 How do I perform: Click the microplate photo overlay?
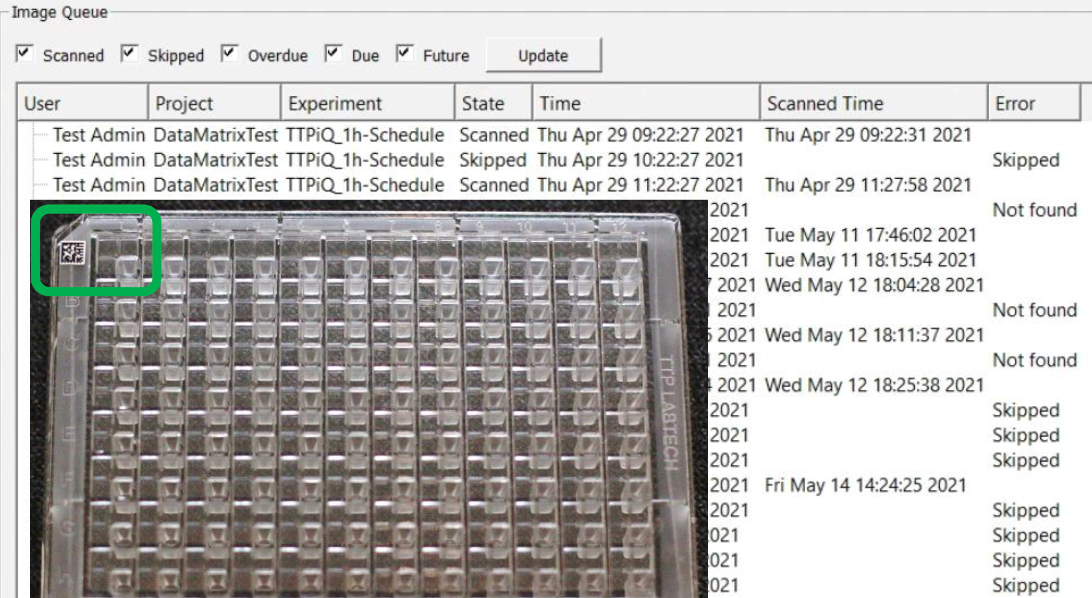(x=369, y=399)
